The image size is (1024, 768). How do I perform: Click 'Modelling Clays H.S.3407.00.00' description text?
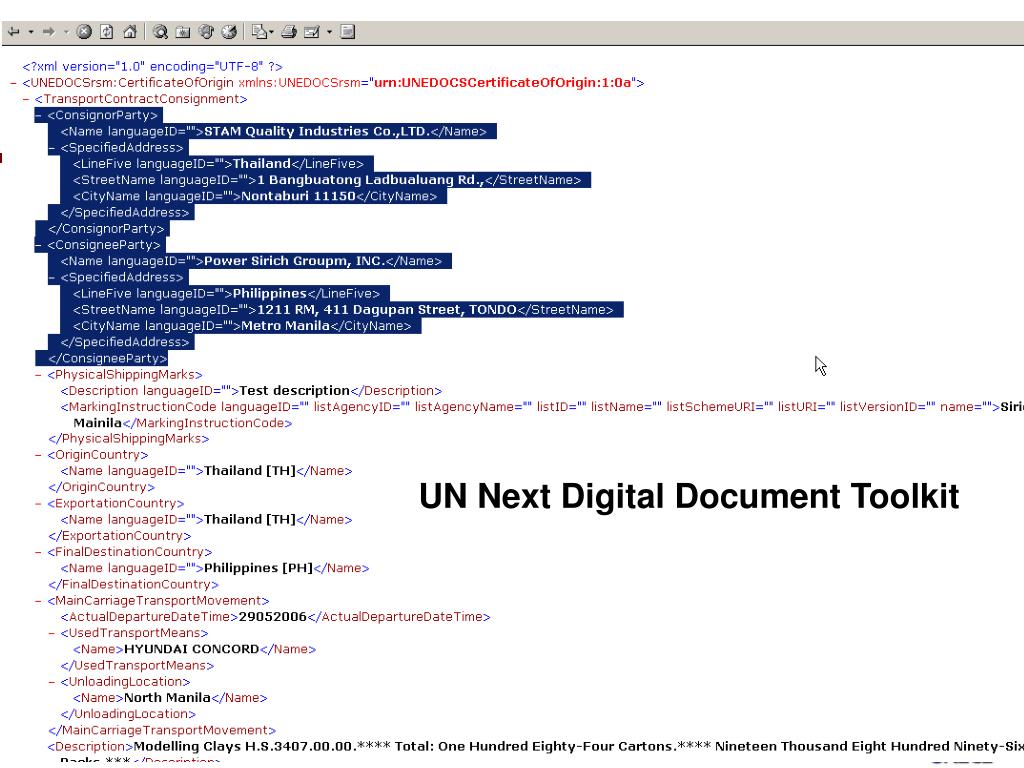[244, 746]
